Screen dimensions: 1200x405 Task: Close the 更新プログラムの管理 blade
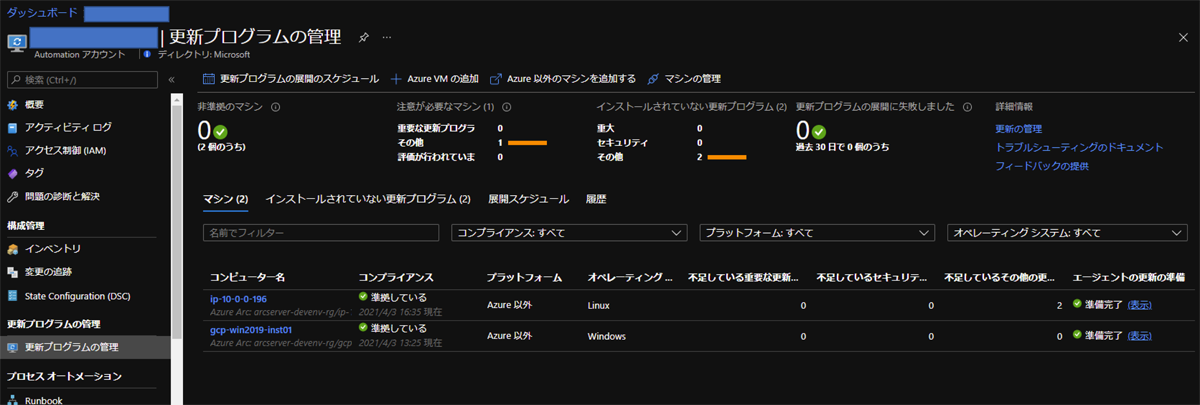[1183, 37]
